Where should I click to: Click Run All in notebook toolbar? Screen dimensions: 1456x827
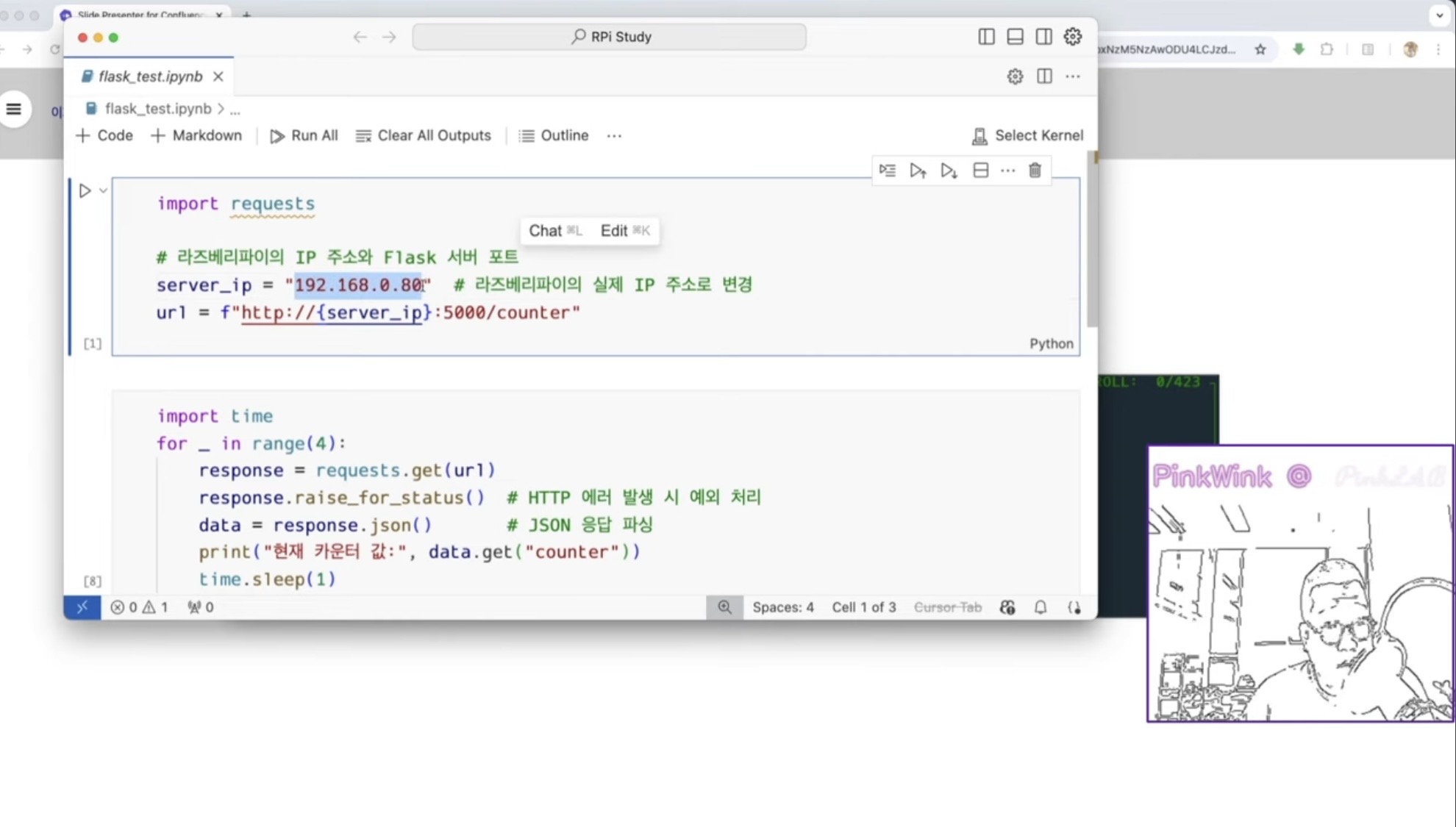coord(304,136)
